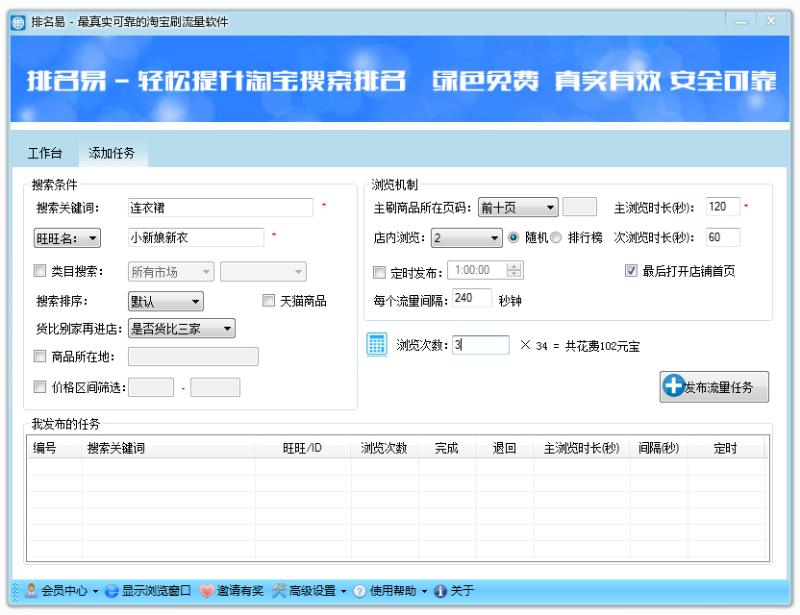
Task: Expand the 所有市场 category dropdown
Action: (171, 272)
